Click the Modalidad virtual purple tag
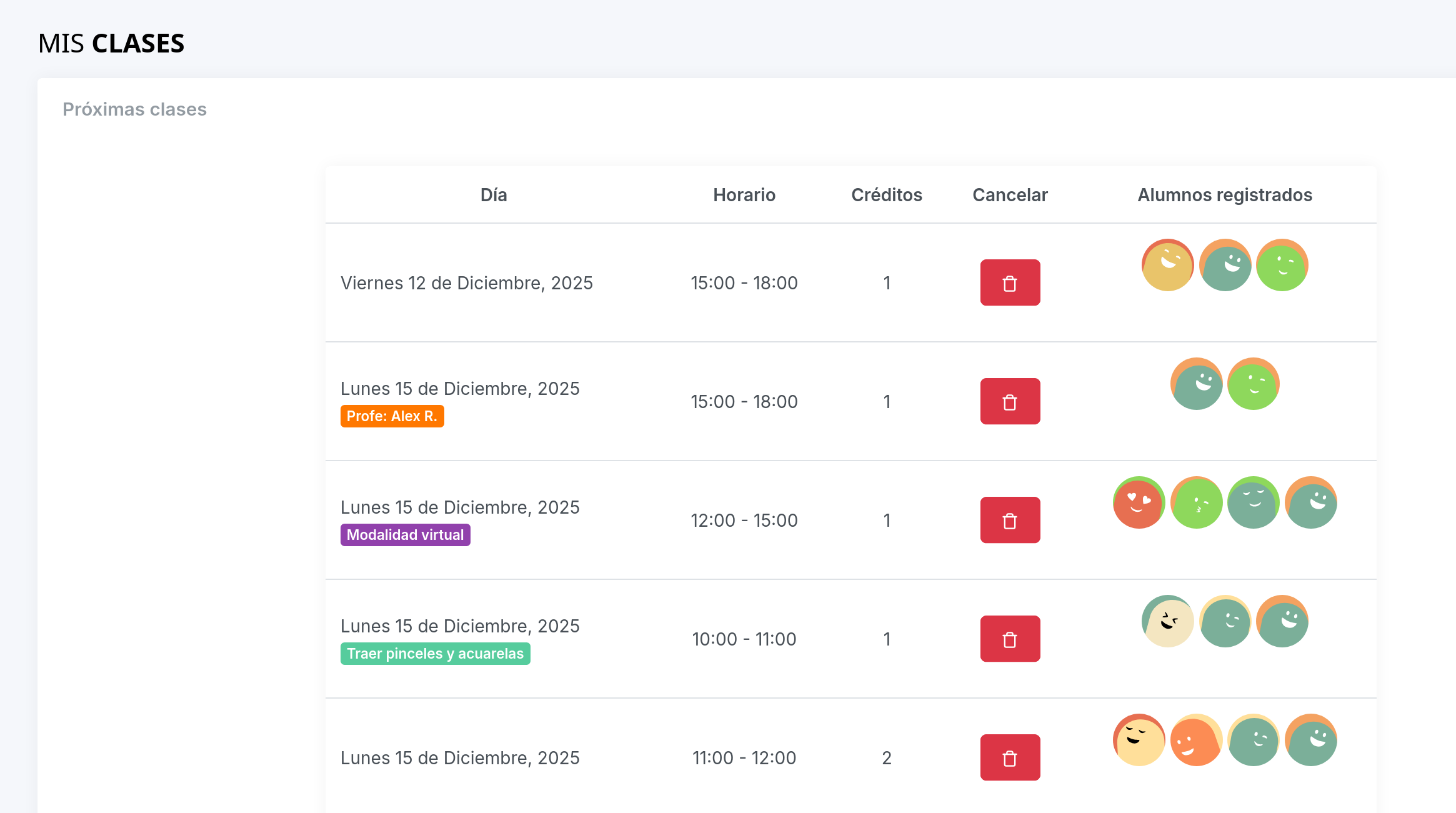Image resolution: width=1456 pixels, height=813 pixels. tap(405, 535)
